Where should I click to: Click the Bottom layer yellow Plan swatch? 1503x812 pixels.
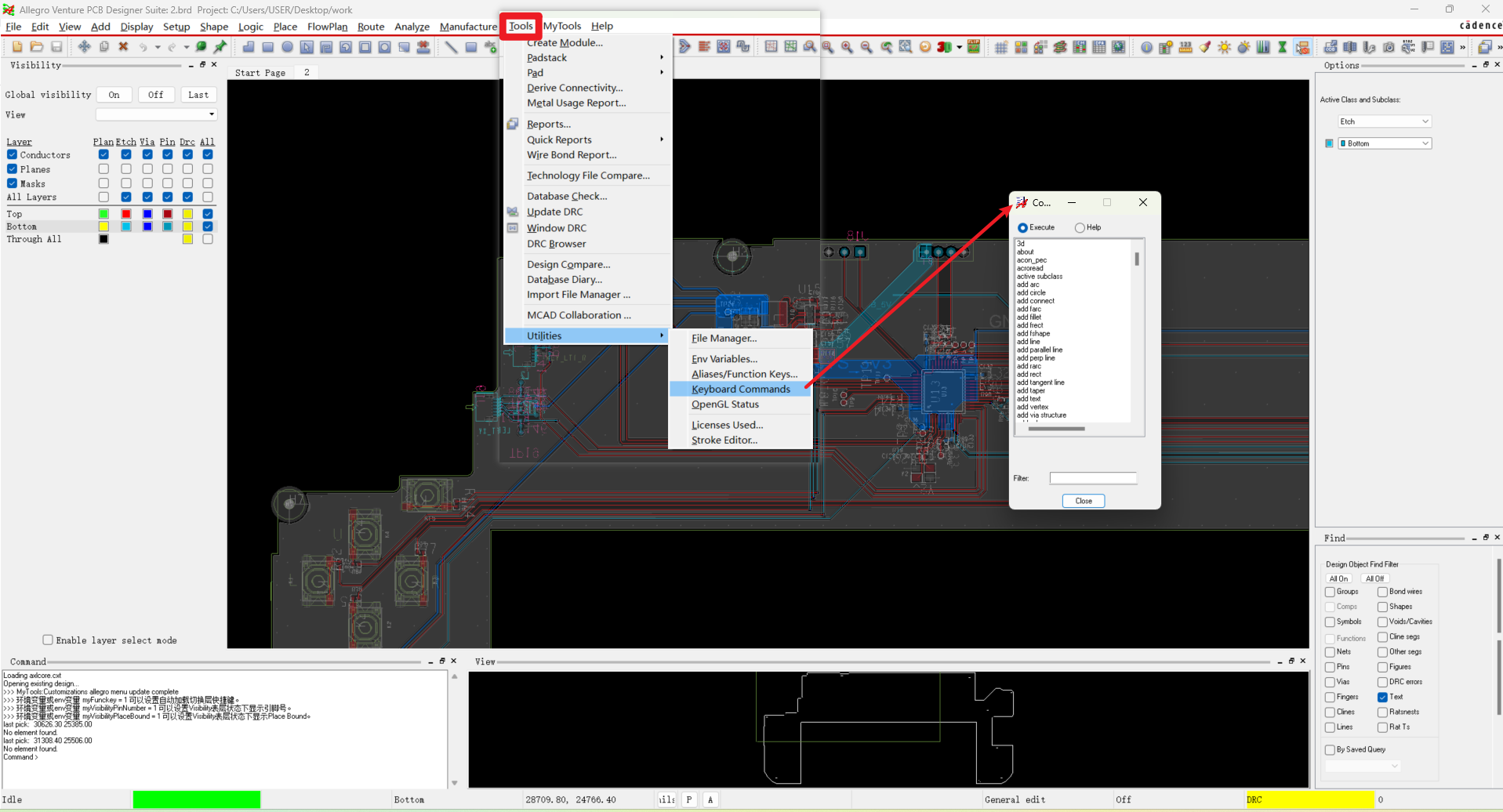coord(103,227)
